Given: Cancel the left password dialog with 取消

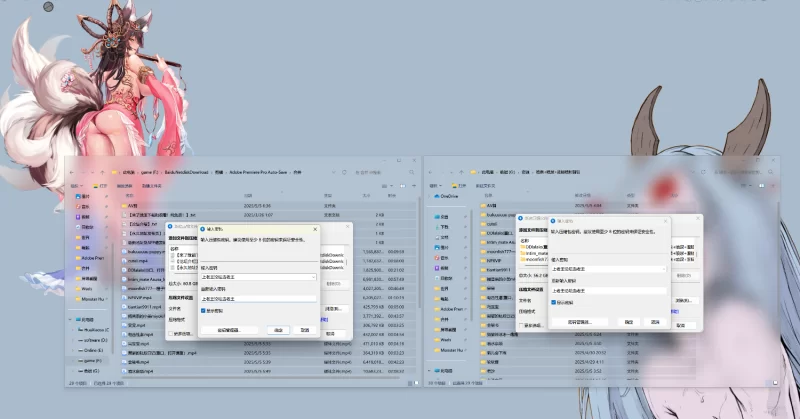Looking at the screenshot, I should coord(305,330).
